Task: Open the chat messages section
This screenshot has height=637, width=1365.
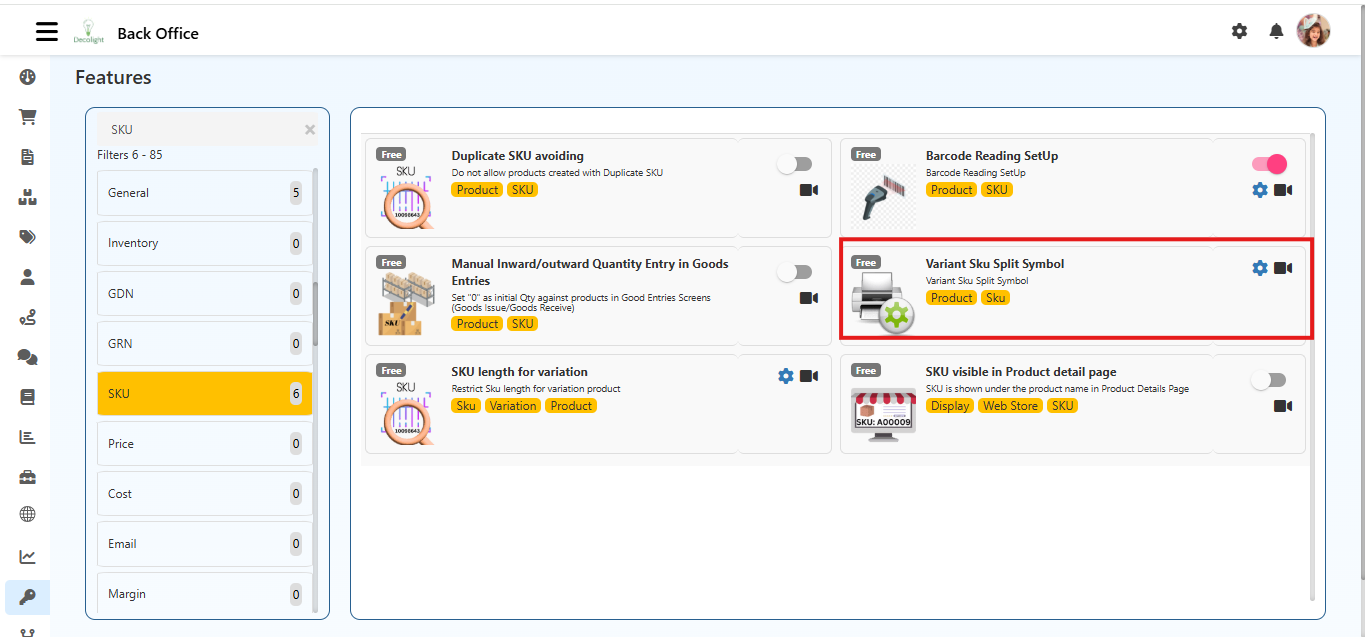Action: tap(27, 357)
